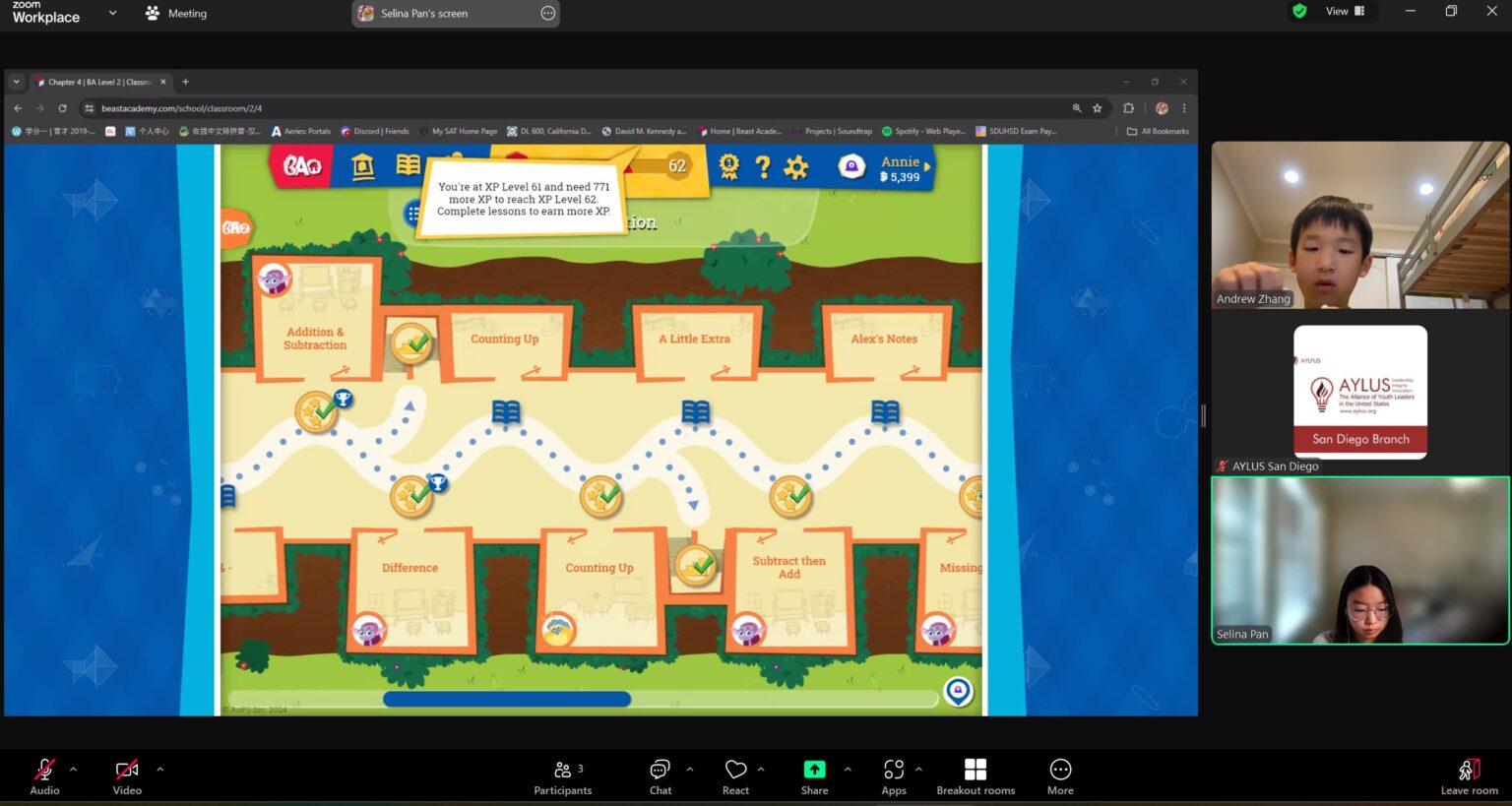1512x806 pixels.
Task: Click the XP level 62 badge
Action: pos(677,165)
